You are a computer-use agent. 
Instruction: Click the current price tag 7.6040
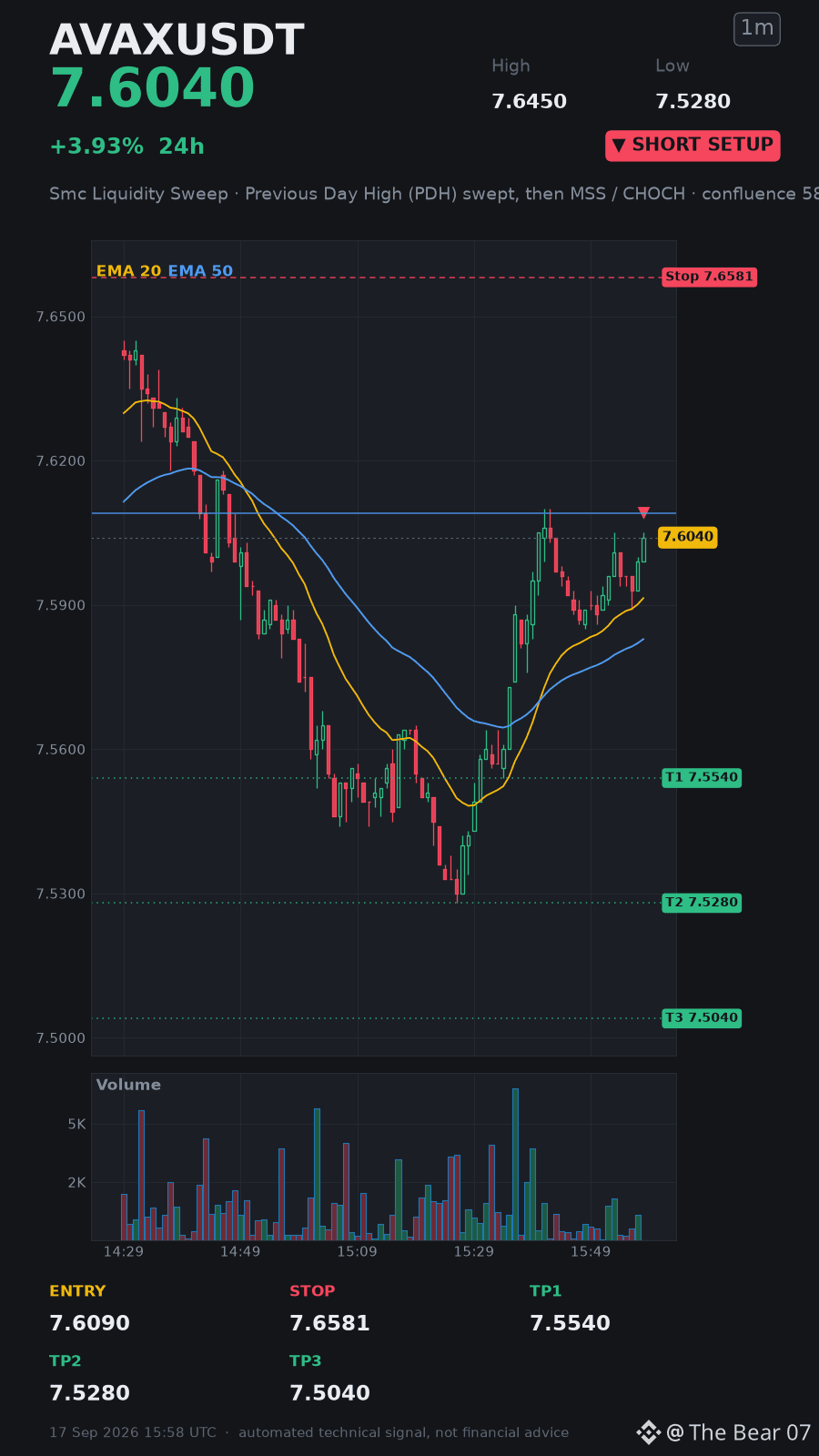(688, 537)
